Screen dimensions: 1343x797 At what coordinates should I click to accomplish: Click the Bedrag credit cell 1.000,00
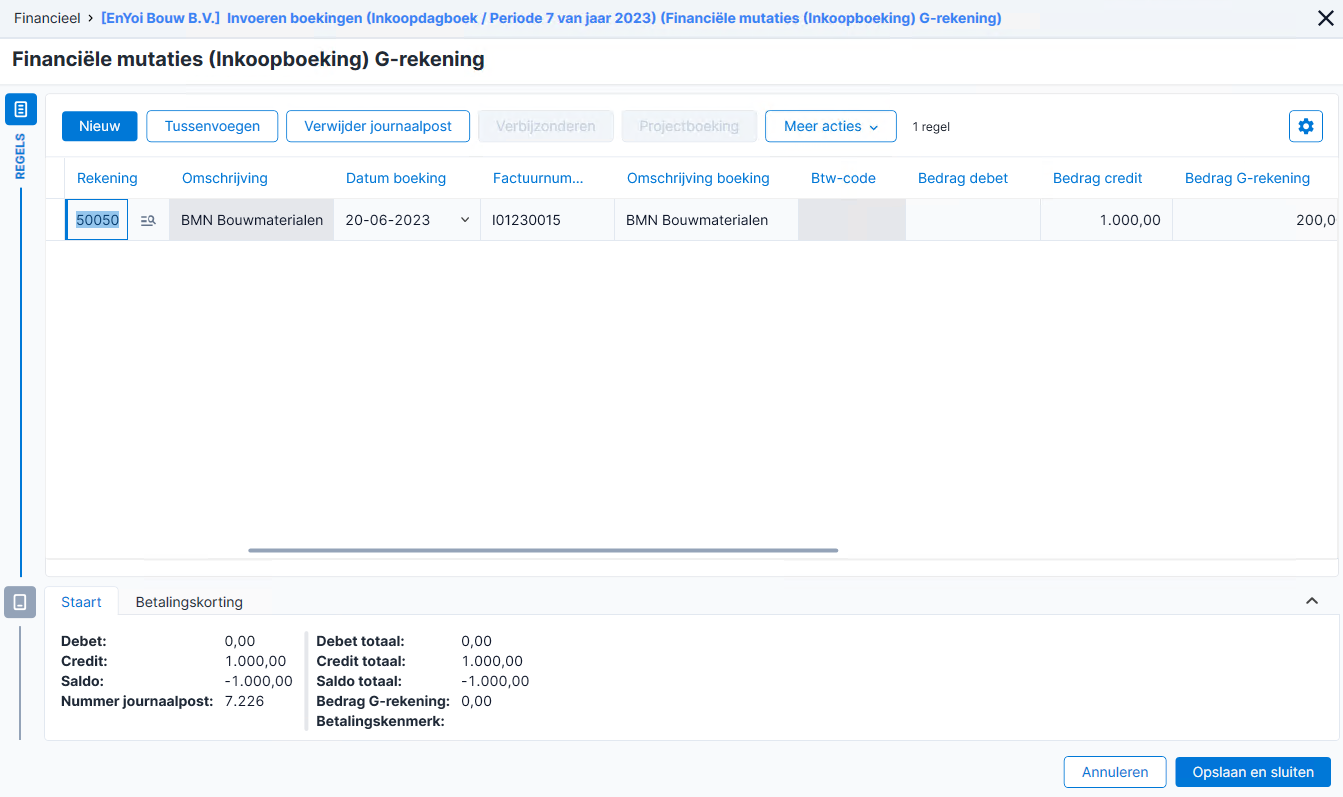1106,220
